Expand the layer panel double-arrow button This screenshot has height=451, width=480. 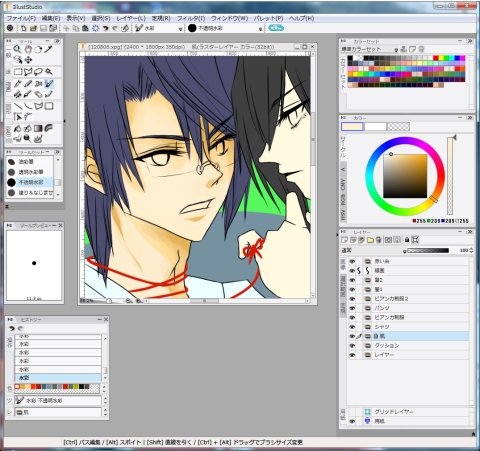470,231
